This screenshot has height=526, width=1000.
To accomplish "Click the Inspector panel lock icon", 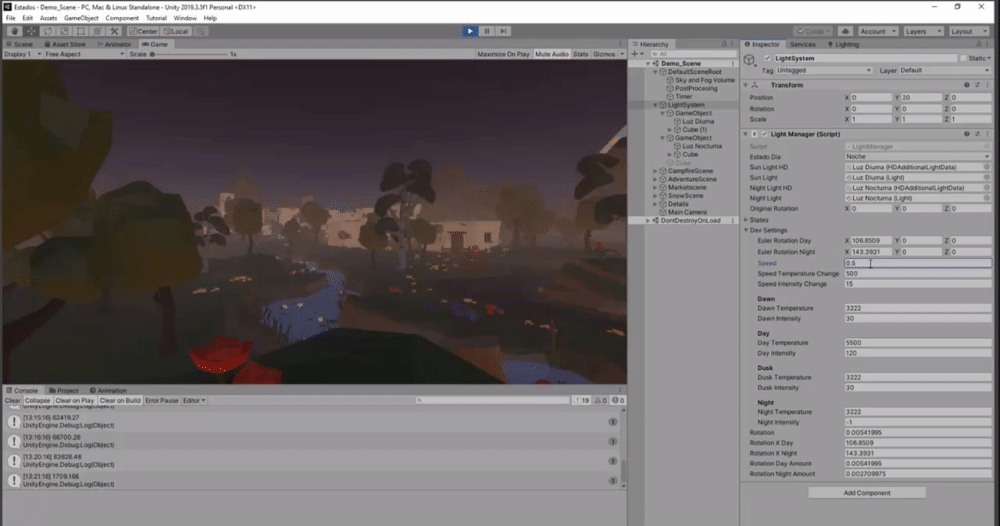I will click(978, 44).
